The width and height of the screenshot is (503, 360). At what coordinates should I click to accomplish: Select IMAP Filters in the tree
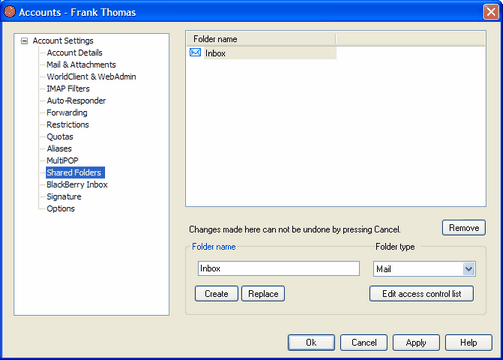pos(68,89)
